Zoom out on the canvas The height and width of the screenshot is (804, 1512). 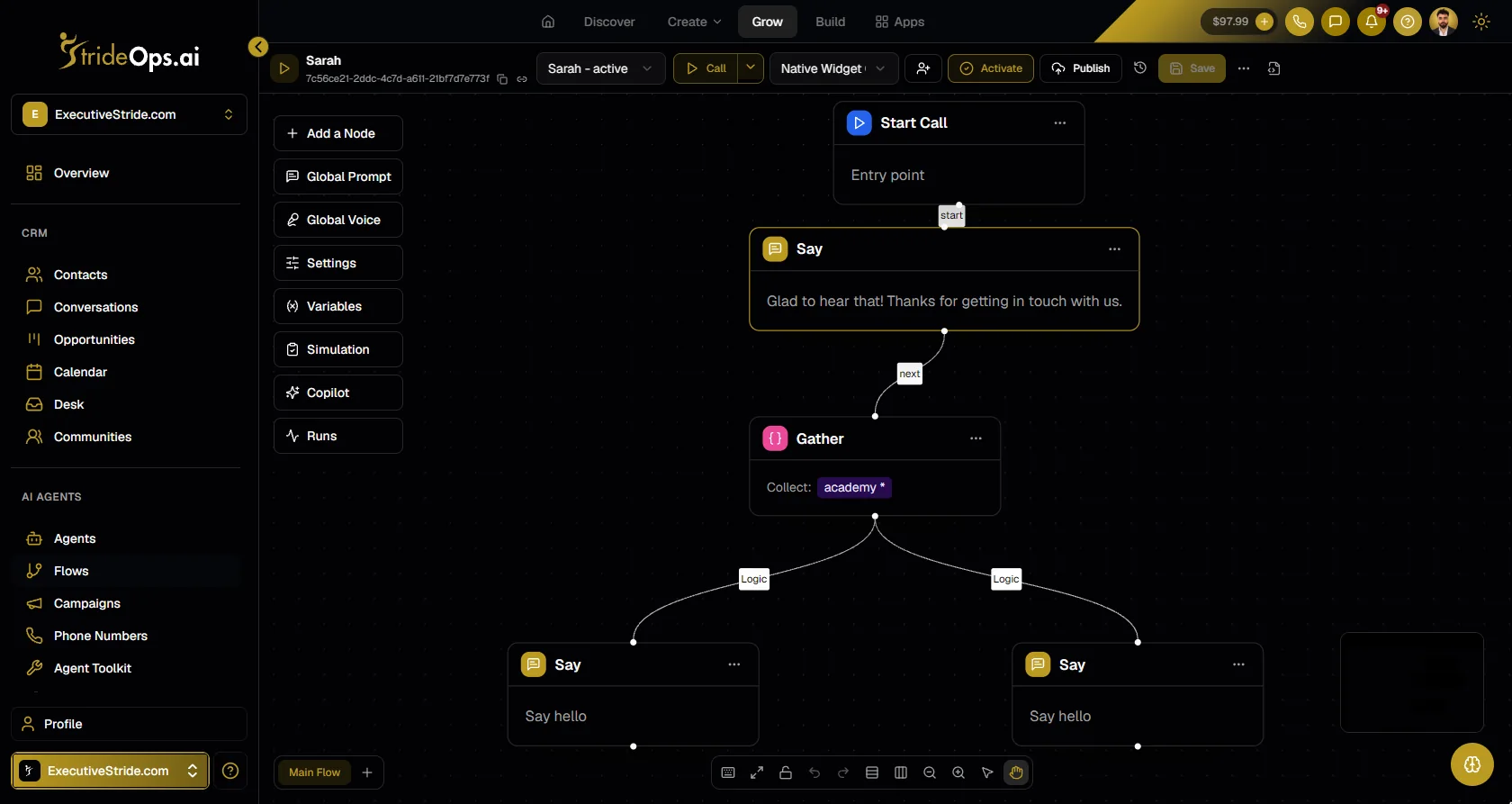click(x=930, y=772)
